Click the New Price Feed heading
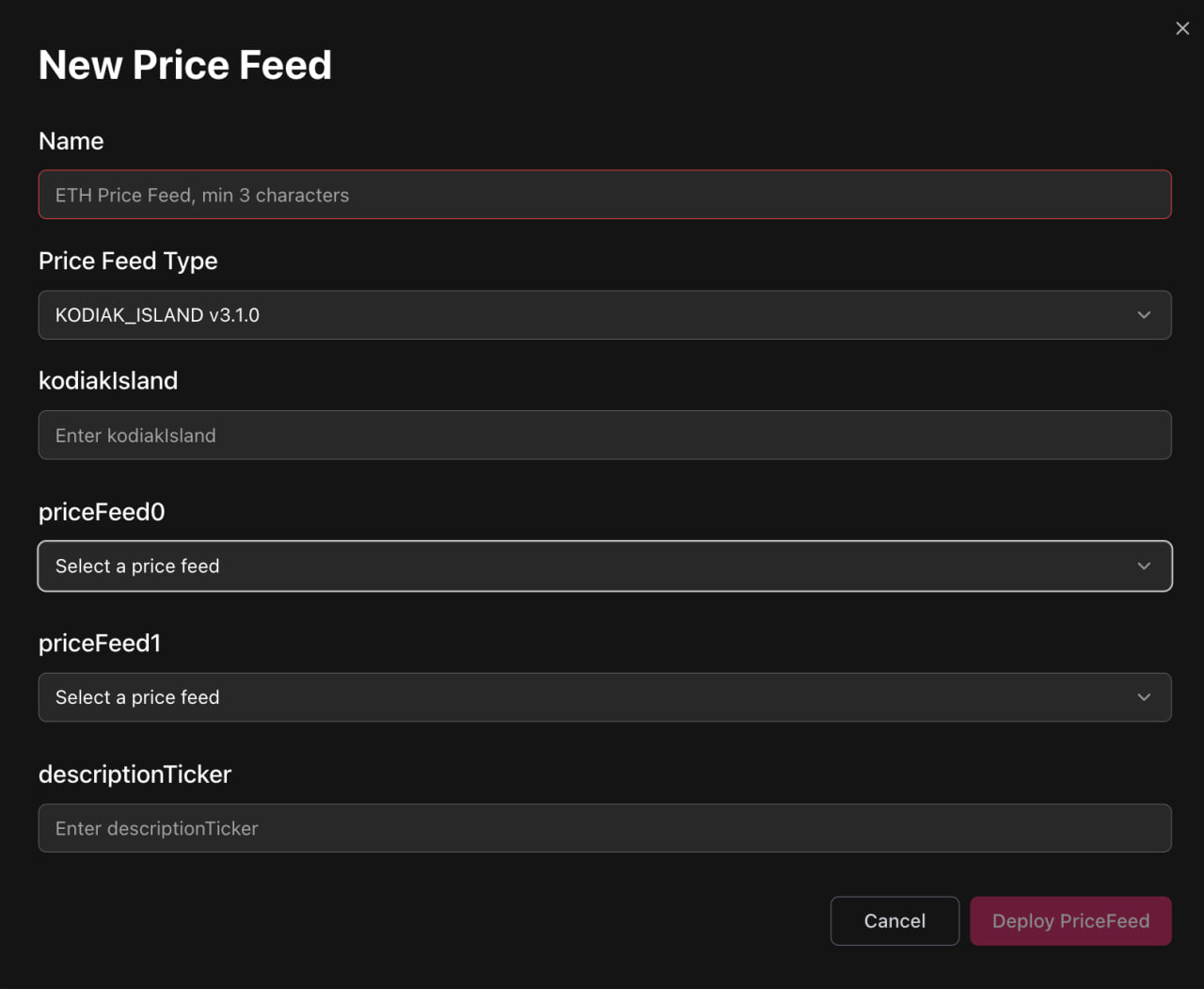The width and height of the screenshot is (1204, 989). (x=185, y=65)
